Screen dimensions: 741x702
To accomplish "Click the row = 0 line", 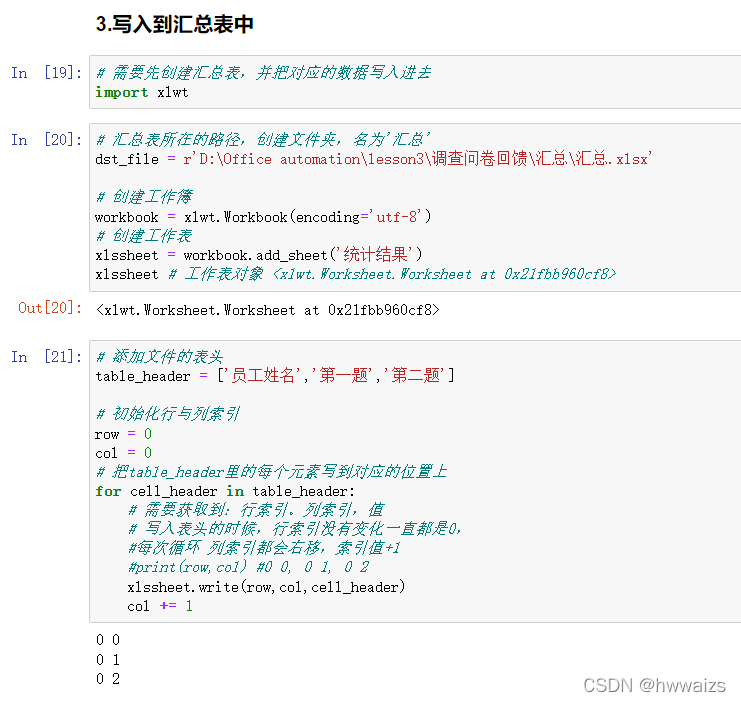I will (x=123, y=434).
